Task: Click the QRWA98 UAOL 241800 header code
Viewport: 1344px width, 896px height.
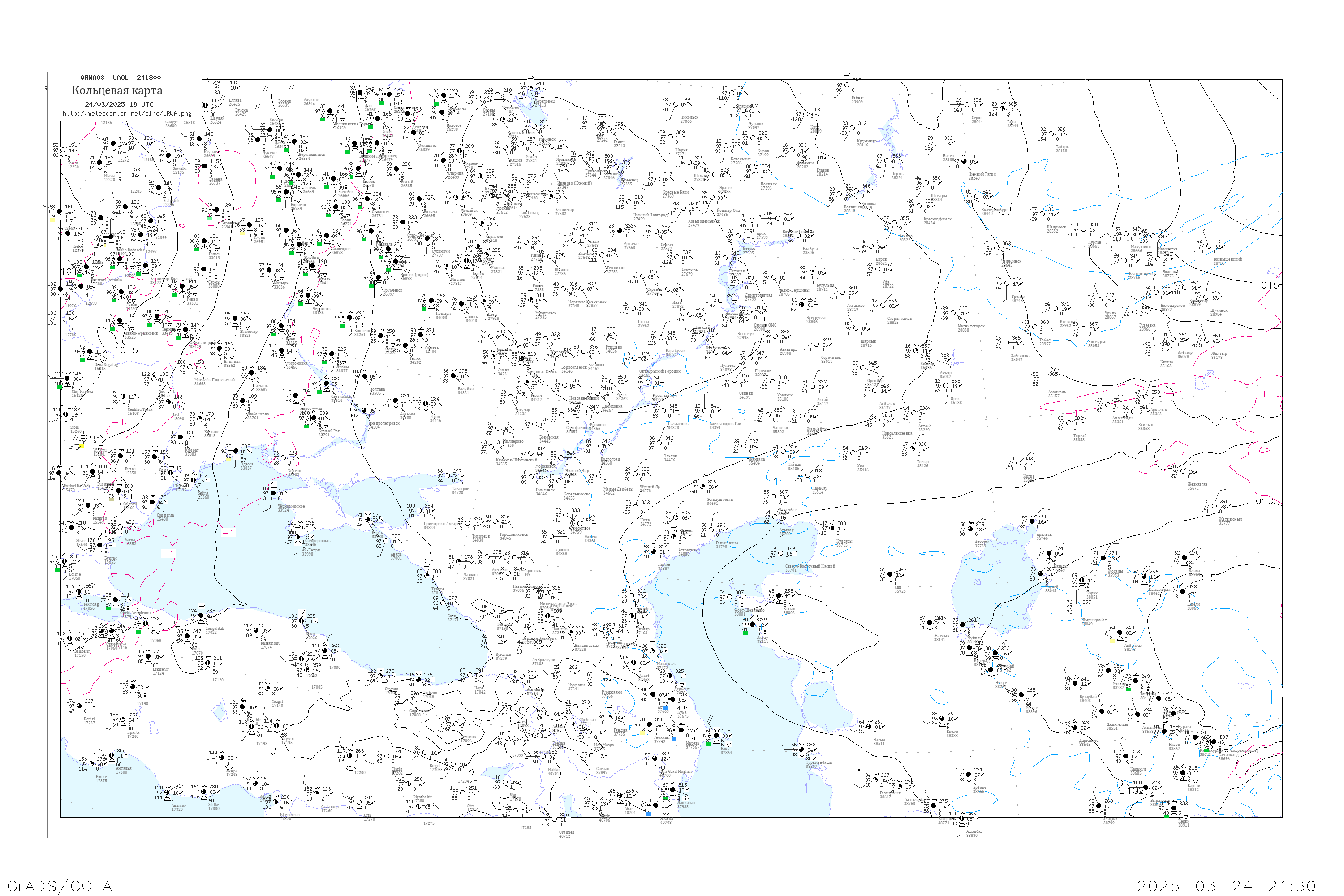Action: click(x=120, y=78)
